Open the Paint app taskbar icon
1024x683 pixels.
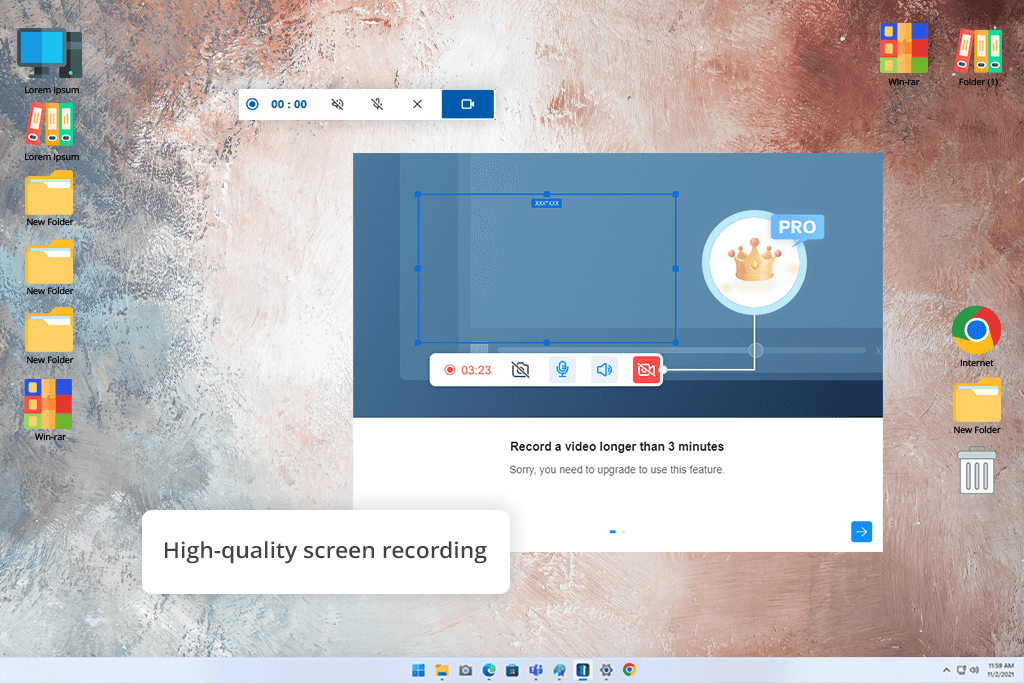[x=560, y=670]
